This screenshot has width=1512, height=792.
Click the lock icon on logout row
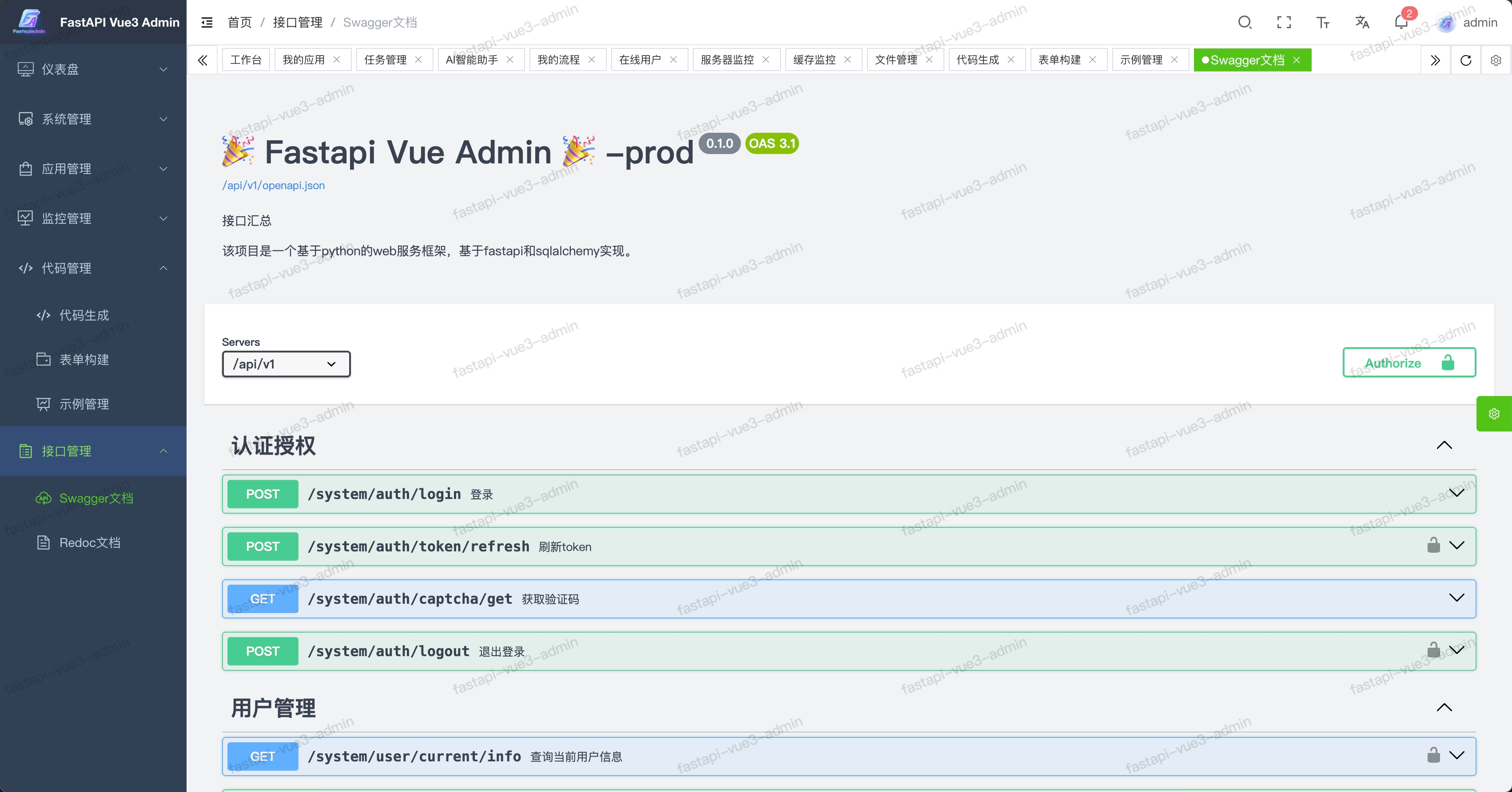pyautogui.click(x=1433, y=649)
